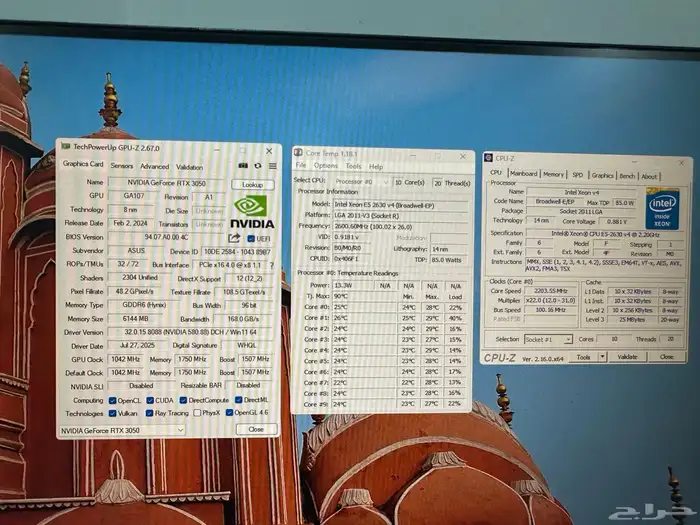Toggle the UEFI checkbox in GPU-Z

click(251, 239)
